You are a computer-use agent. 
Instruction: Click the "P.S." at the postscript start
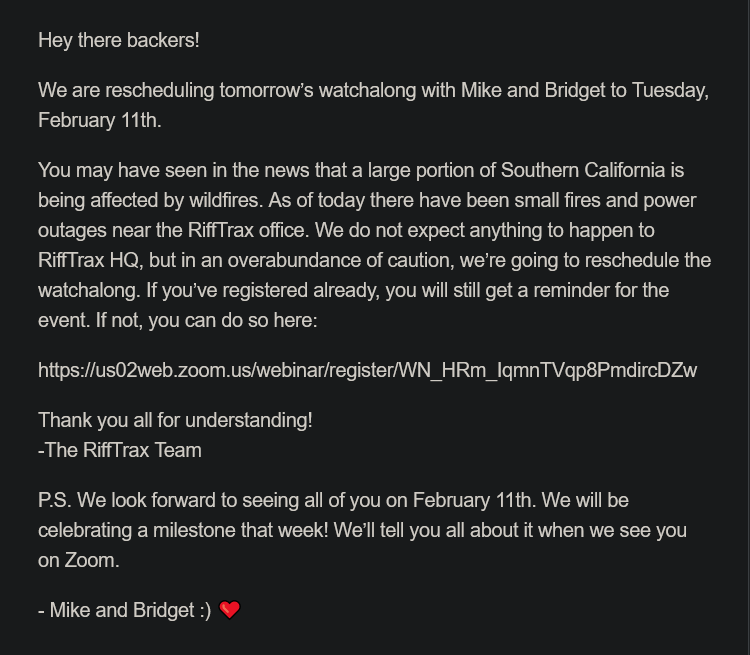pyautogui.click(x=55, y=500)
